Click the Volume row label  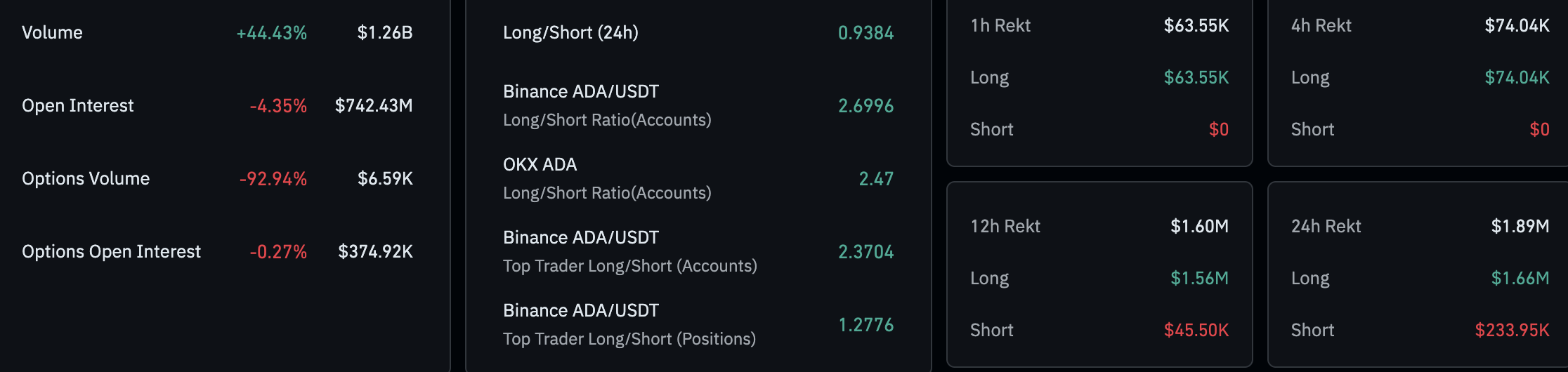point(52,33)
